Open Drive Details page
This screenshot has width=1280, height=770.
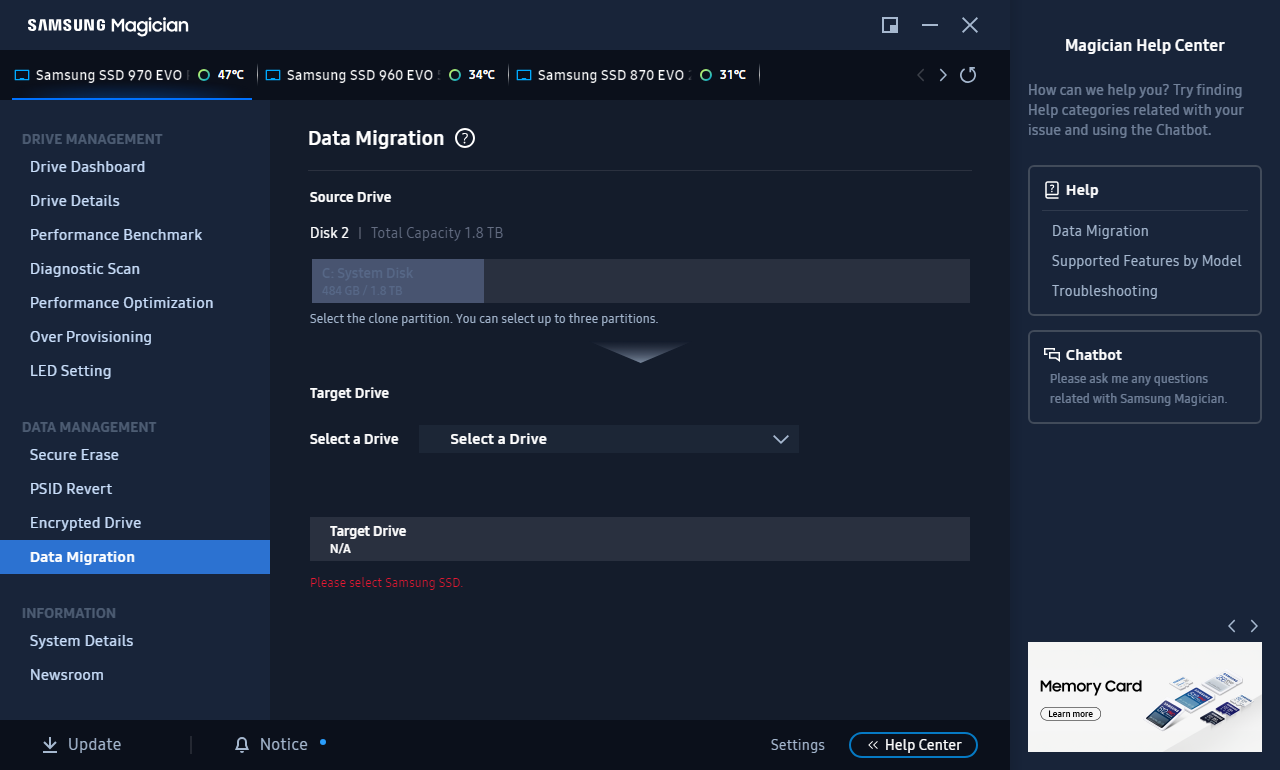pos(75,201)
